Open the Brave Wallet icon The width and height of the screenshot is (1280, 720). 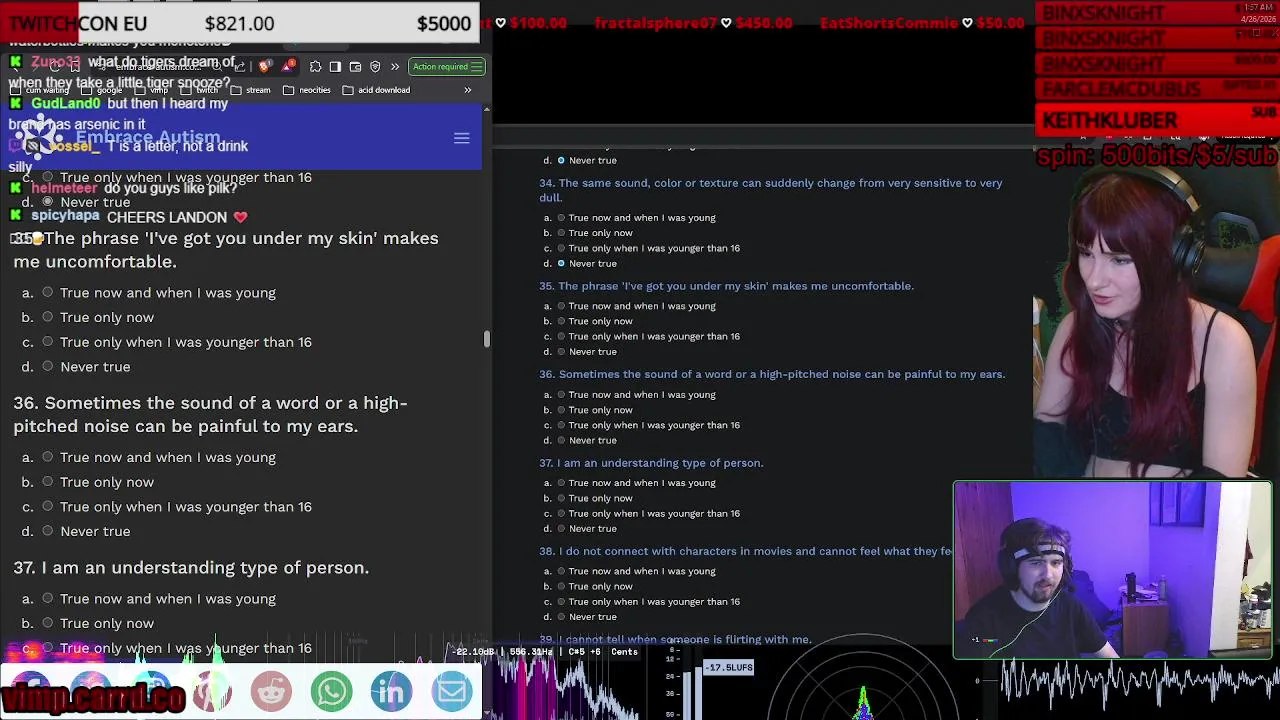355,67
